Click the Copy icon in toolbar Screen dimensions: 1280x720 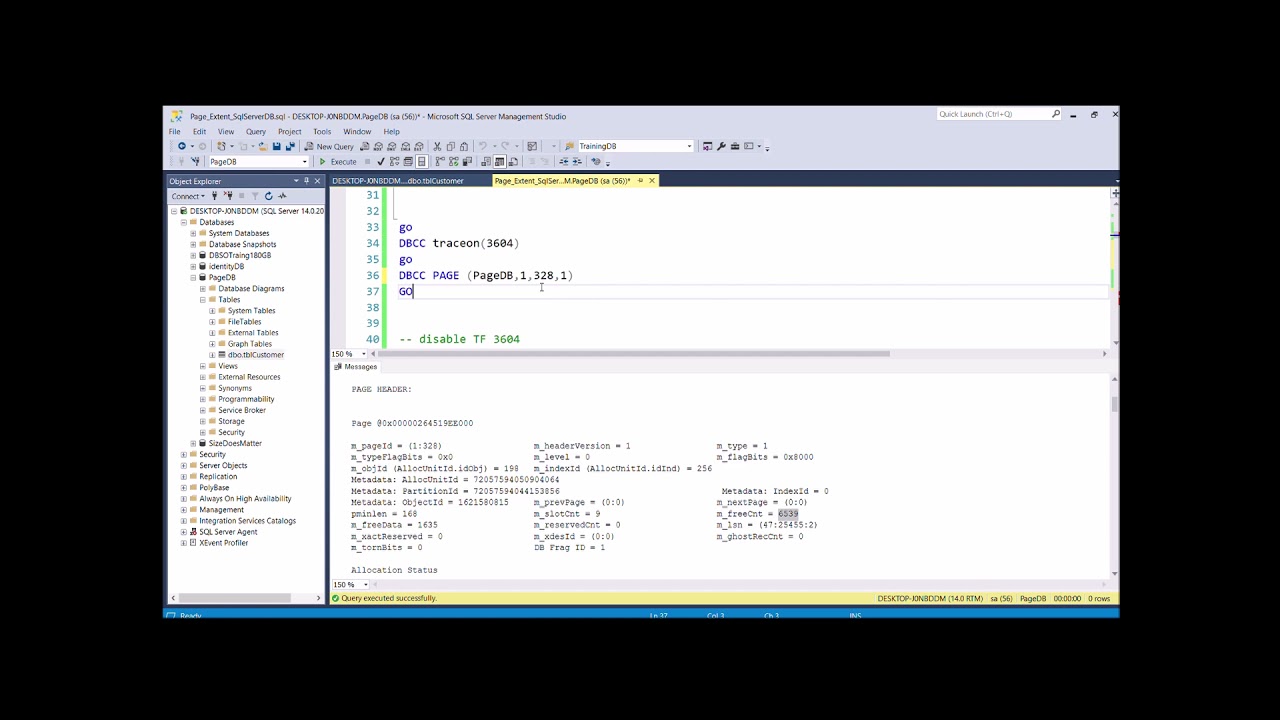(x=450, y=146)
